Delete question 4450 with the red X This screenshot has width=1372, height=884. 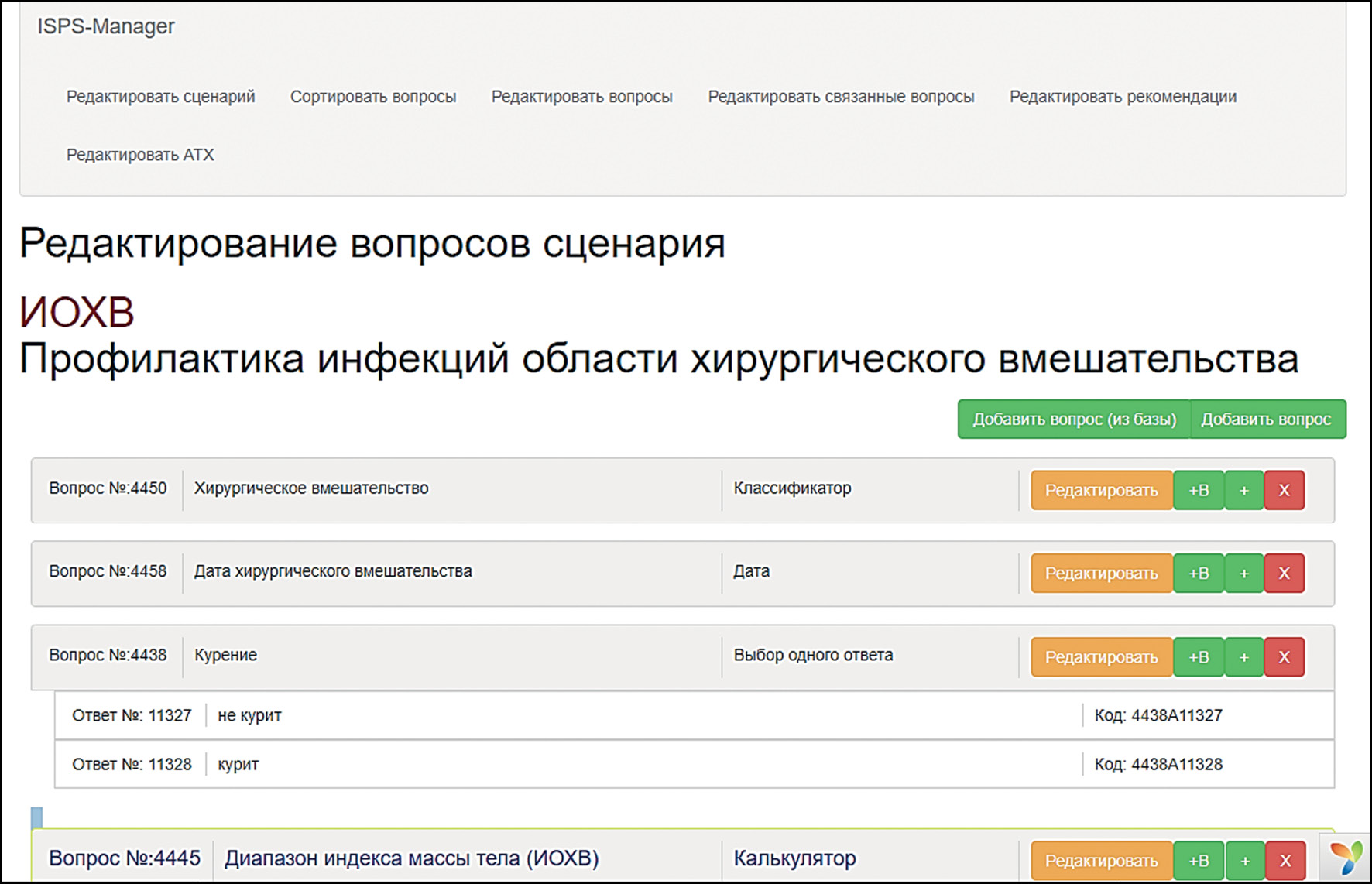1284,490
